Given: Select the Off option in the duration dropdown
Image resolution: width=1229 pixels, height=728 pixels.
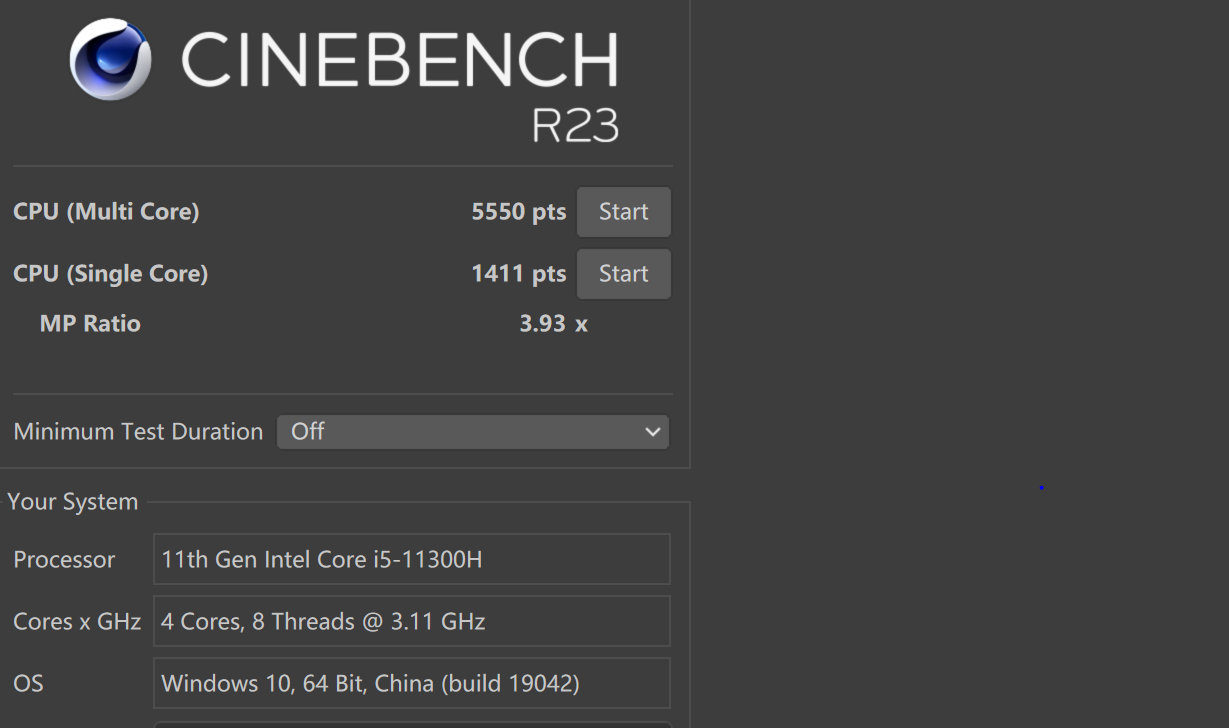Looking at the screenshot, I should click(305, 431).
